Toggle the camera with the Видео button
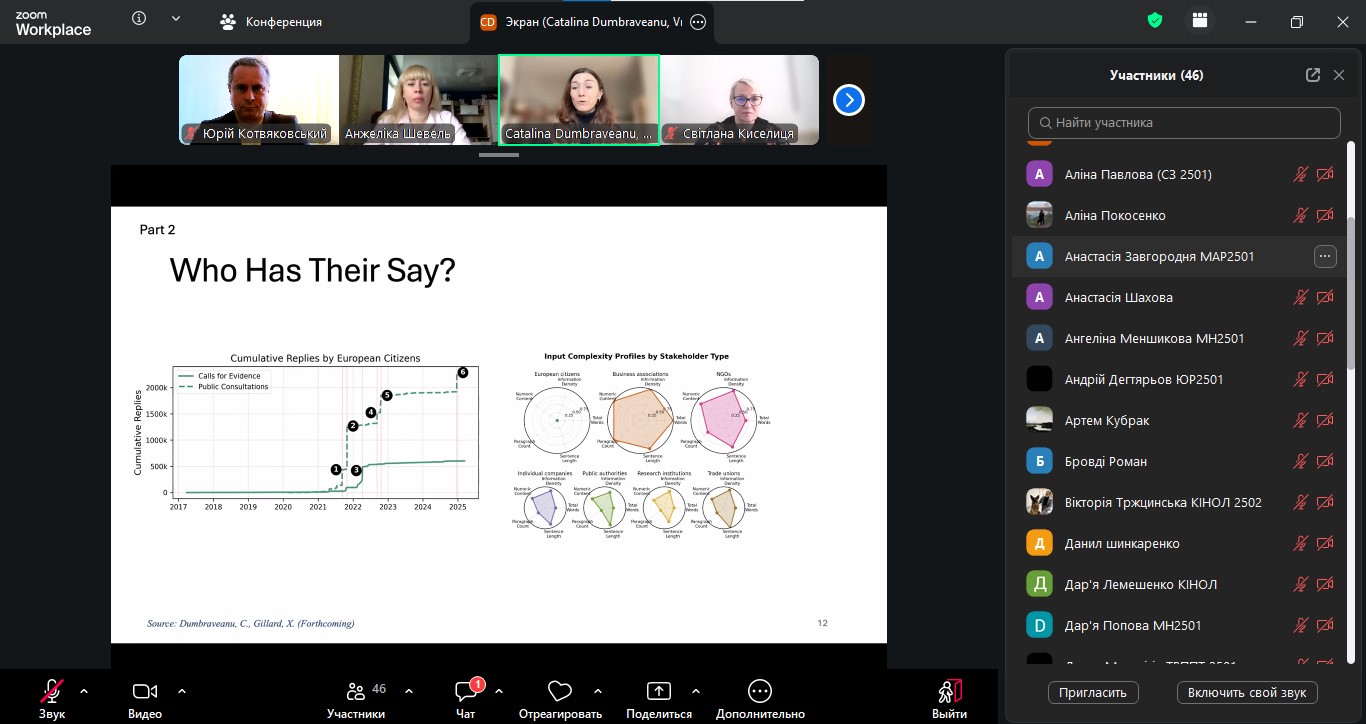Viewport: 1366px width, 724px height. pyautogui.click(x=145, y=691)
